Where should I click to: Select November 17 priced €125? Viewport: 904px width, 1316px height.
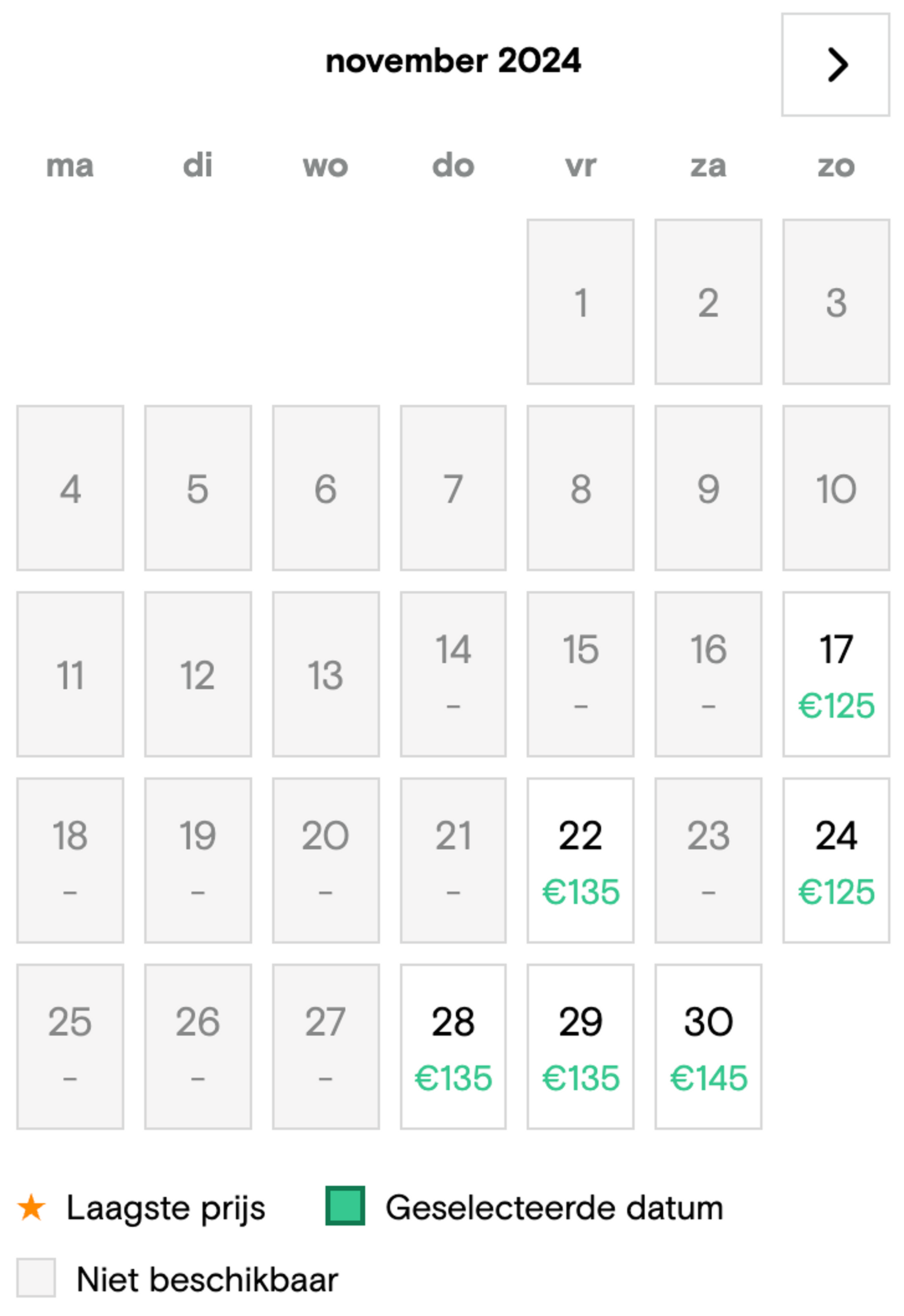click(835, 674)
